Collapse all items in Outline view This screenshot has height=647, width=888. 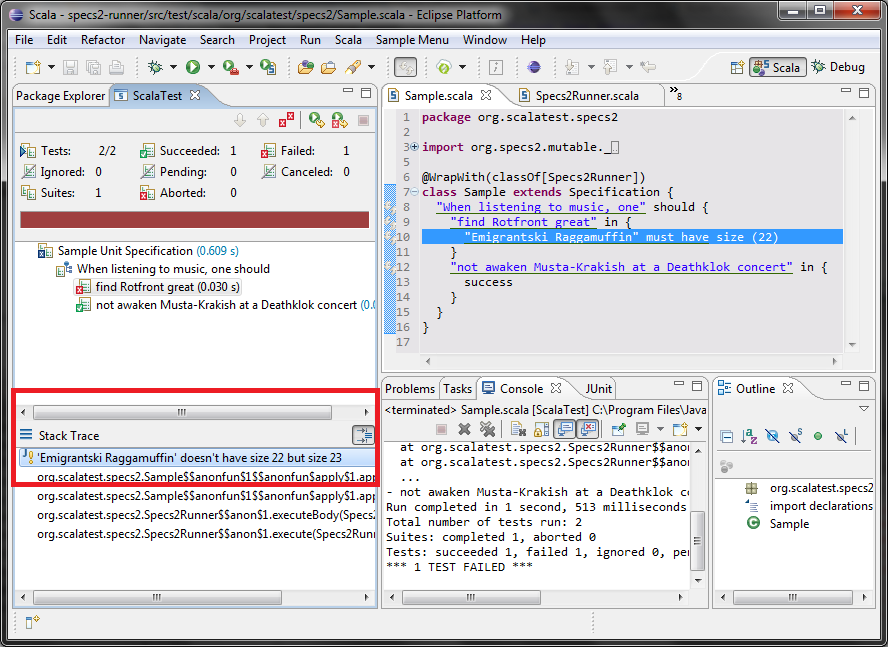727,436
